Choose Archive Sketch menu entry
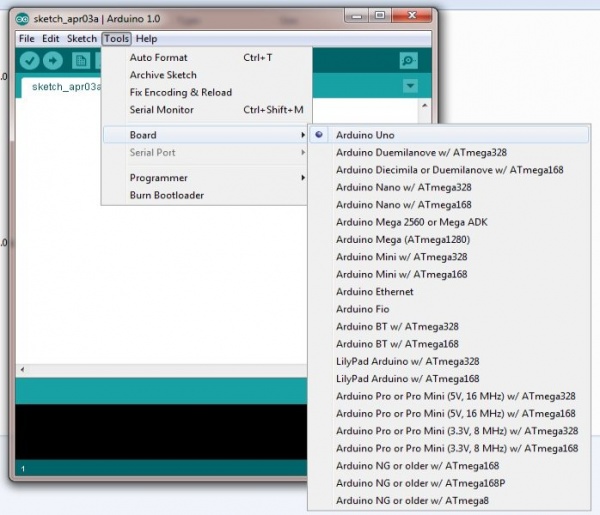 (x=205, y=75)
